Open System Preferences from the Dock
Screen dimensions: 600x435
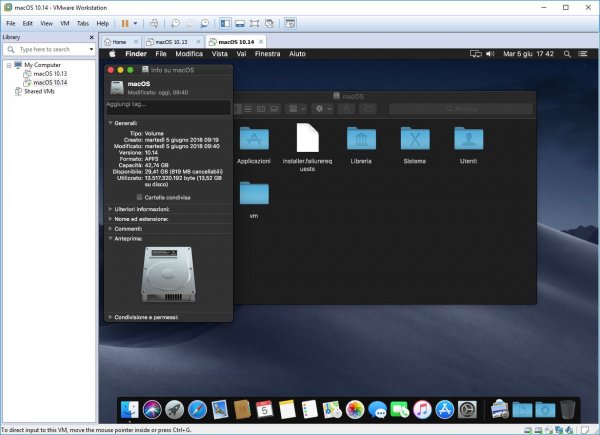467,409
